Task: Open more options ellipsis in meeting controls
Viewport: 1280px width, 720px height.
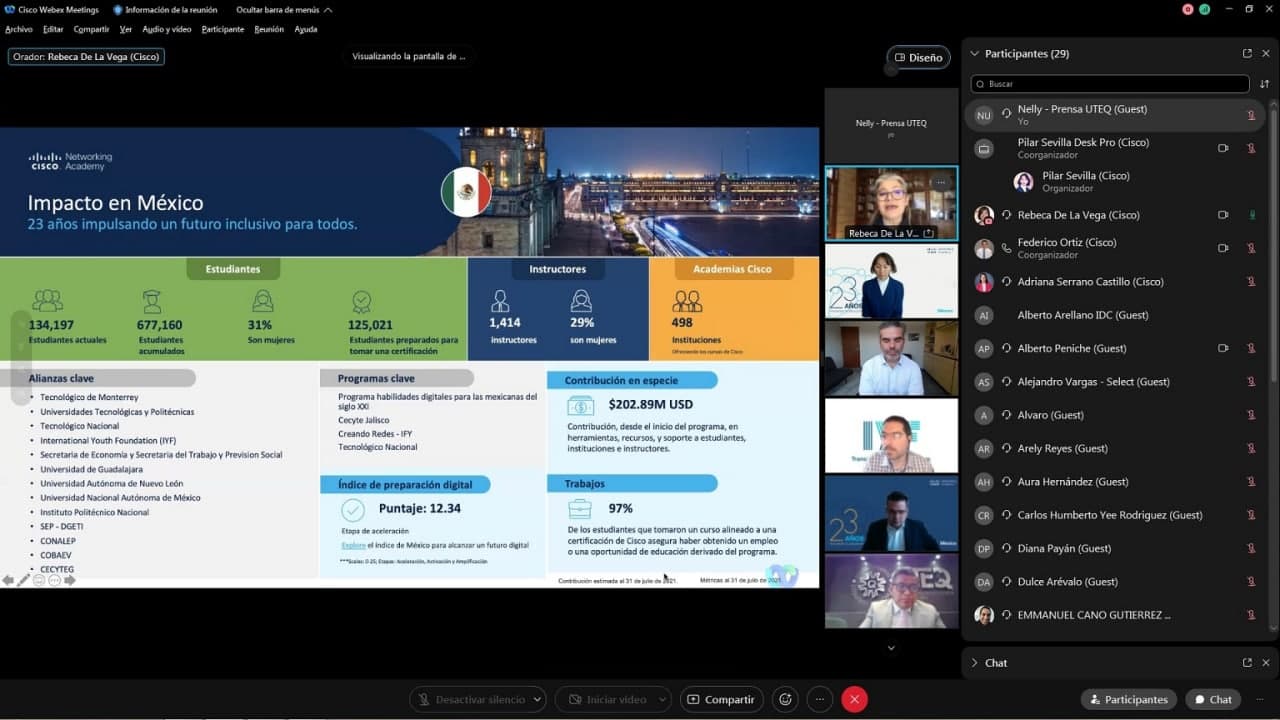Action: click(x=820, y=700)
